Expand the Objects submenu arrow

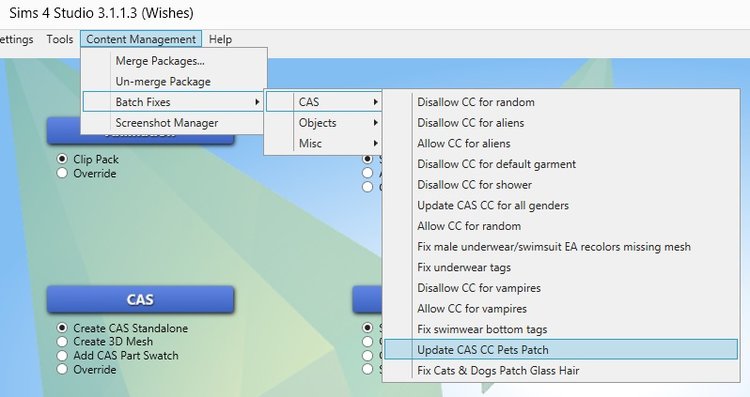375,123
